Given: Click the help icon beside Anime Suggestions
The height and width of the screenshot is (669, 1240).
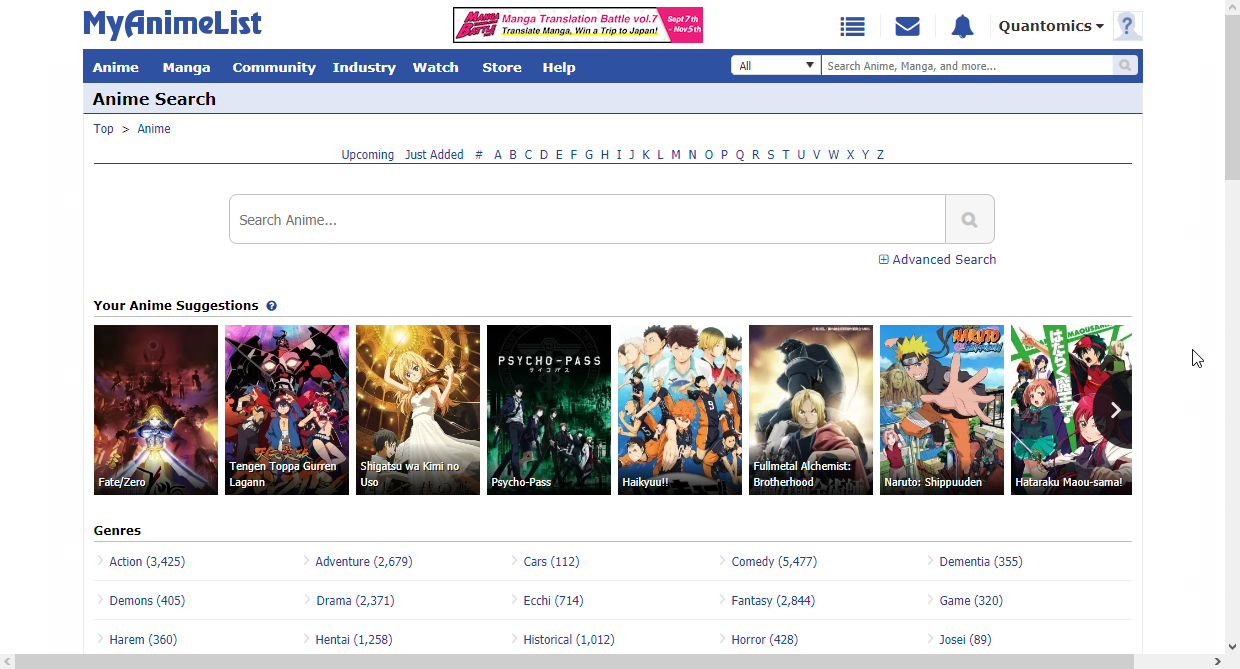Looking at the screenshot, I should pos(271,306).
